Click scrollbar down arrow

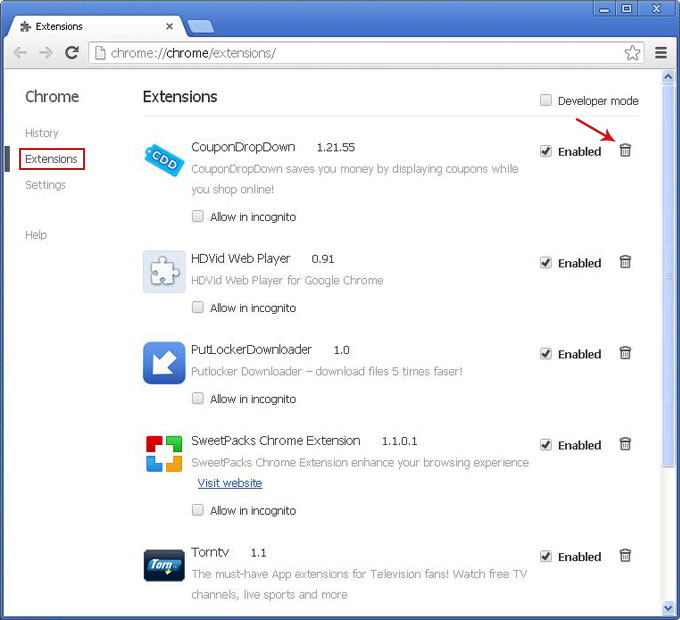(668, 608)
